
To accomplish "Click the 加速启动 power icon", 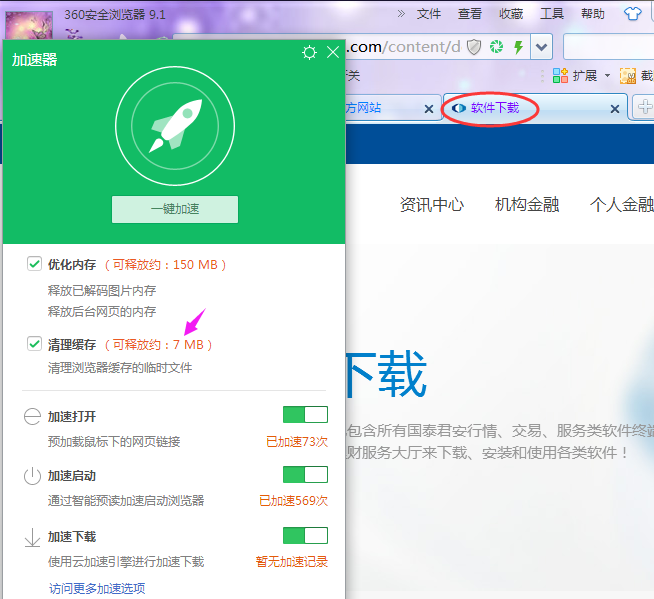I will click(32, 476).
